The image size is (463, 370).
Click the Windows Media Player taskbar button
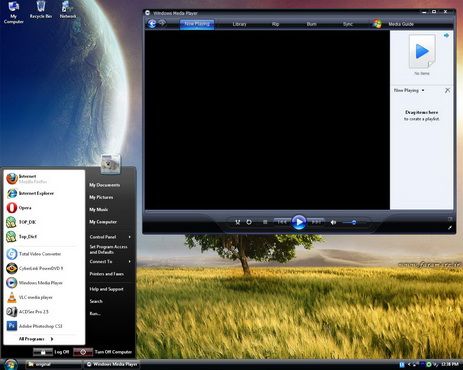pyautogui.click(x=111, y=364)
